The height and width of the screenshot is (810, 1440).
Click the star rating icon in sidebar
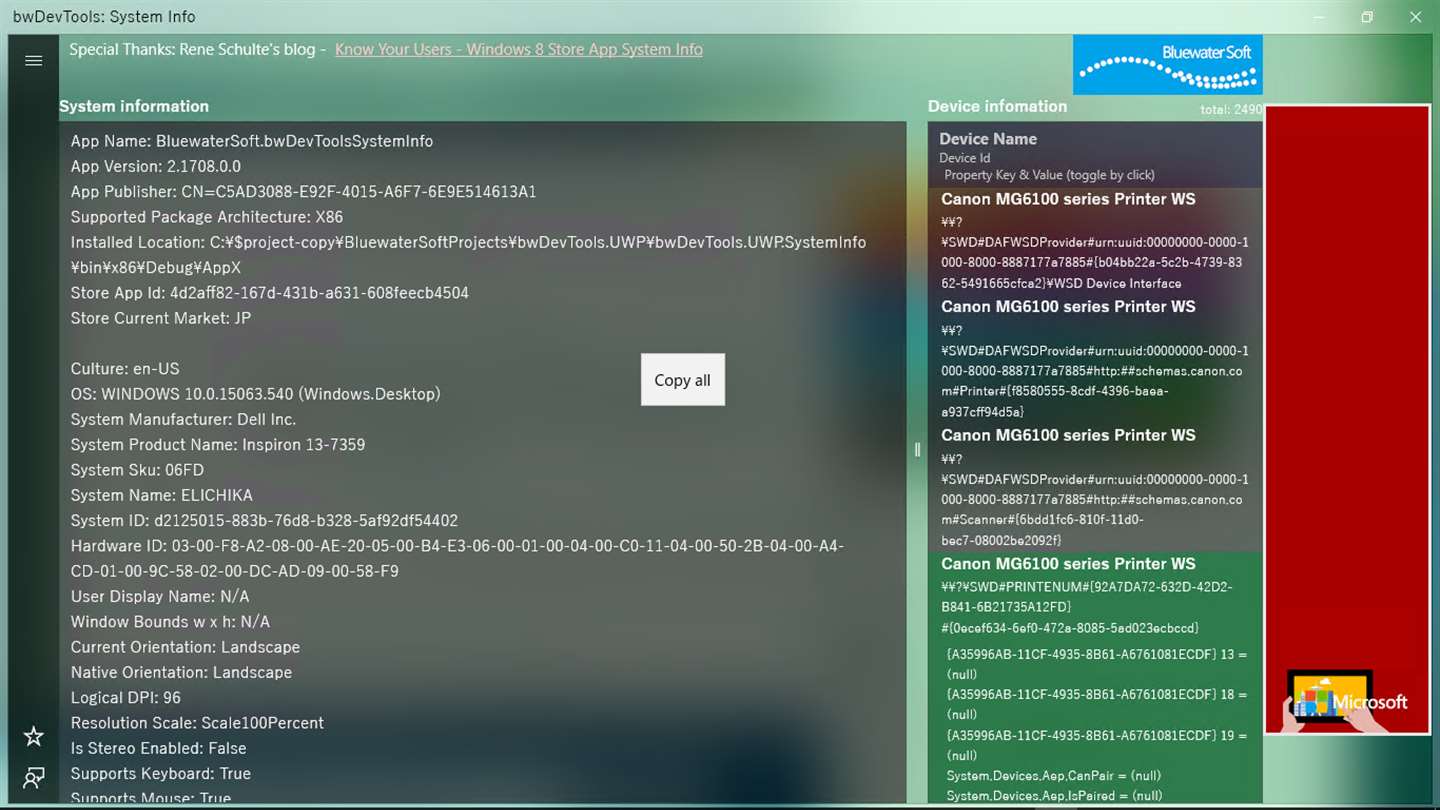(33, 737)
